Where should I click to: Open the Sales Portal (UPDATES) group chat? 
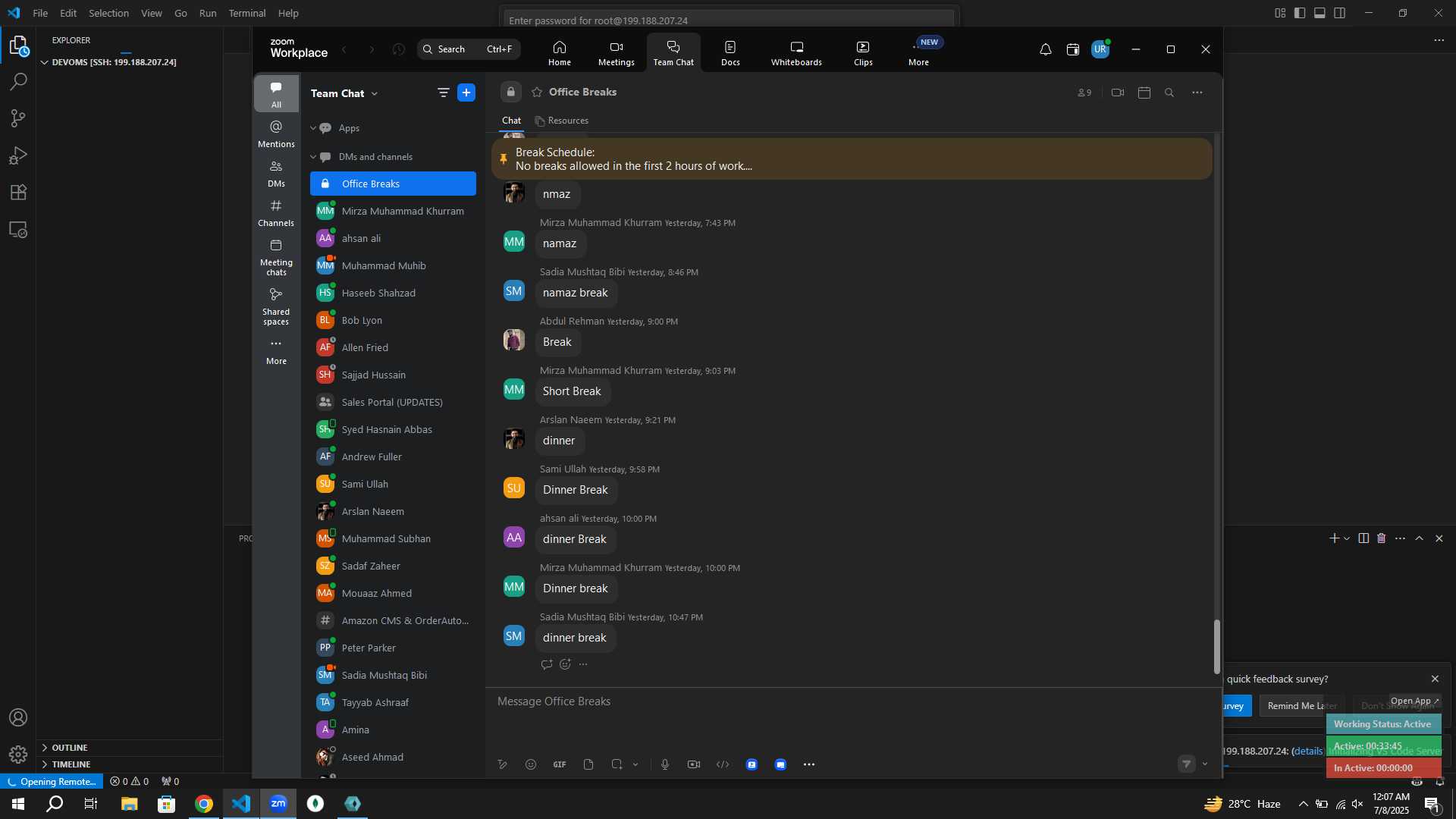click(393, 402)
